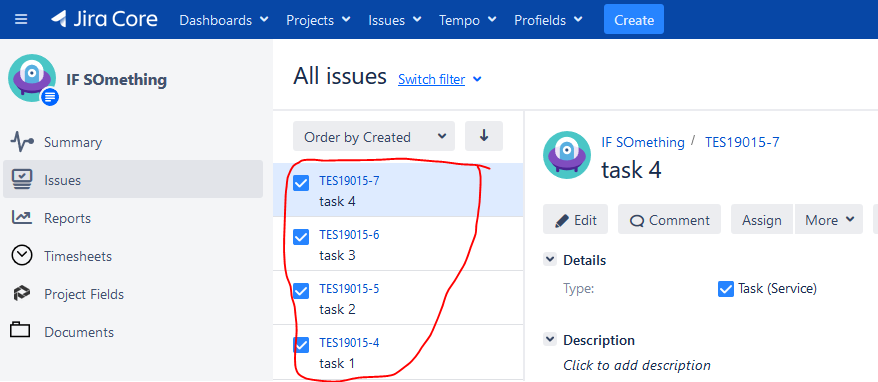Open the Order by Created dropdown
Image resolution: width=878 pixels, height=382 pixels.
(x=374, y=137)
